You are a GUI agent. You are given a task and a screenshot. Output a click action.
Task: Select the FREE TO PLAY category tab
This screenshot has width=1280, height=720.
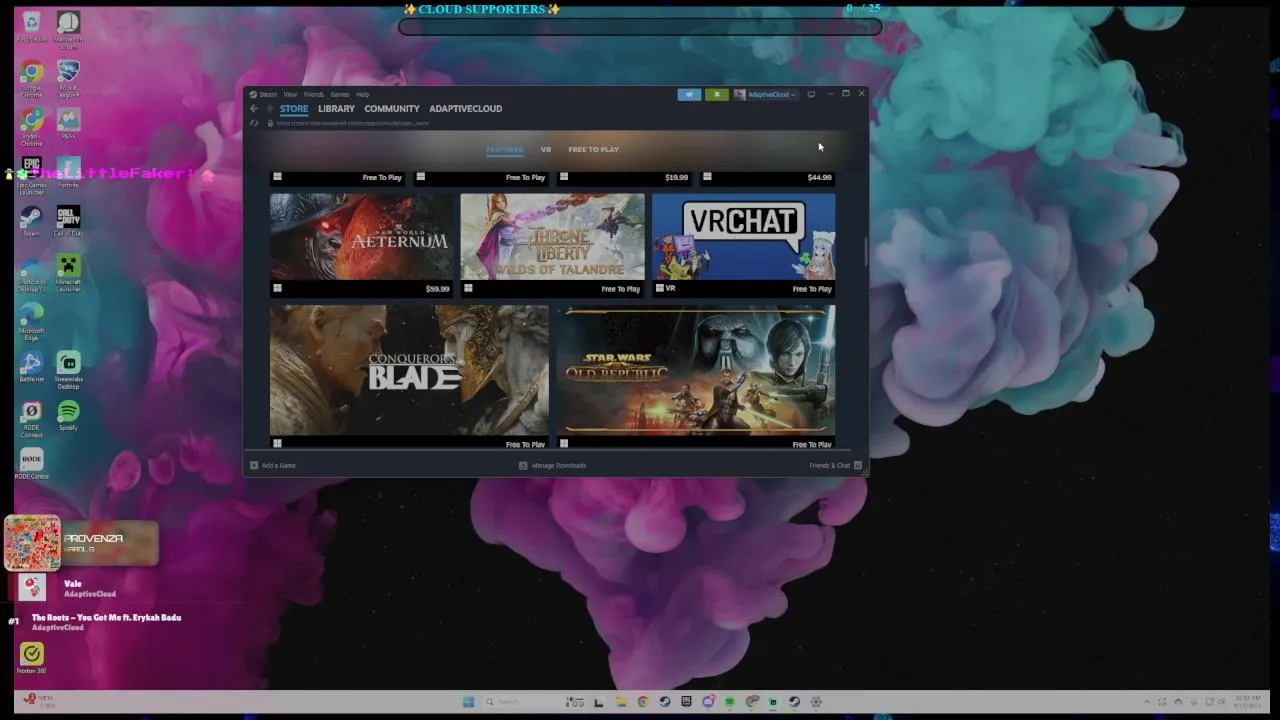point(593,149)
